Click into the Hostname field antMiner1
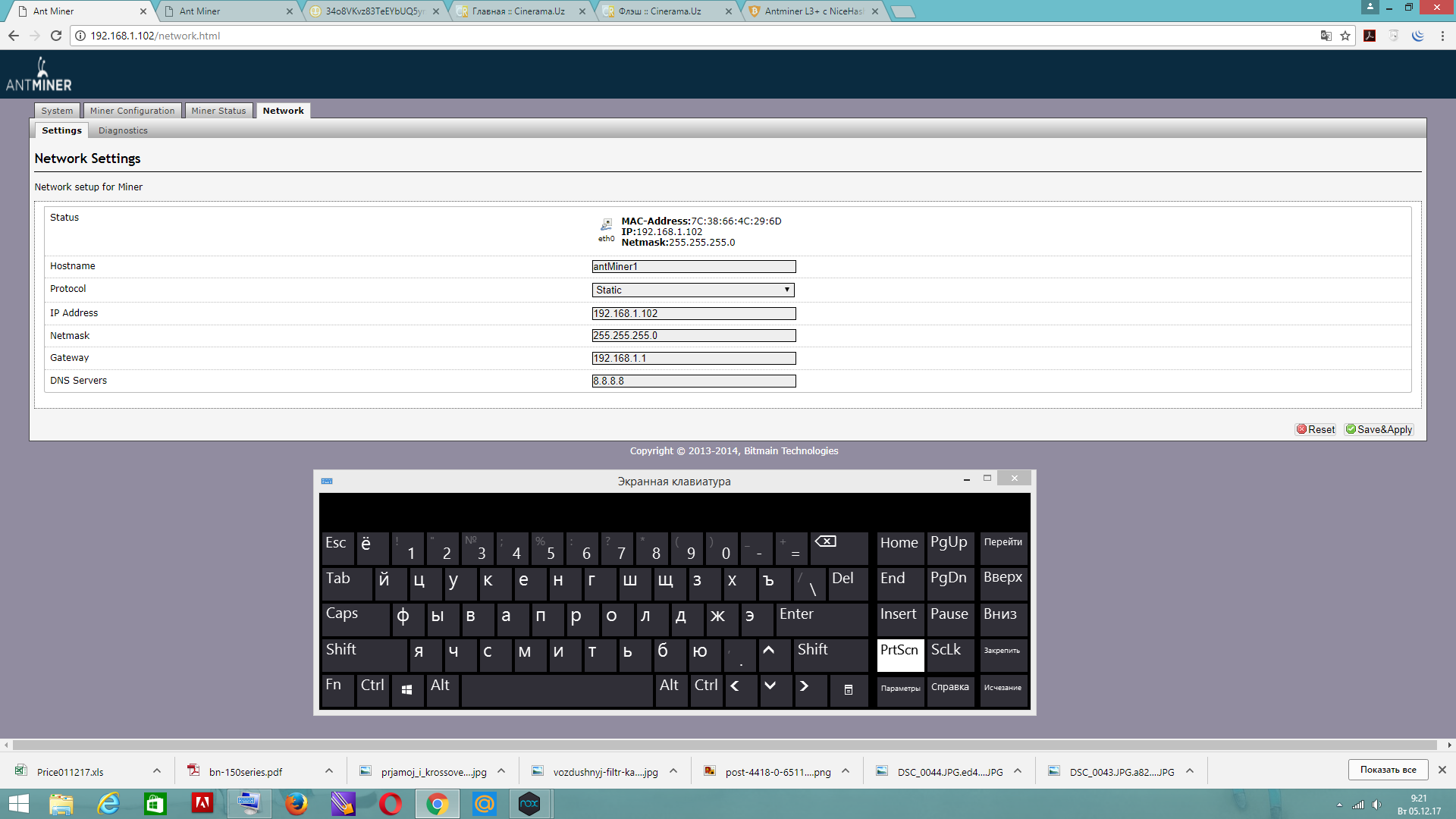Image resolution: width=1456 pixels, height=819 pixels. point(693,267)
